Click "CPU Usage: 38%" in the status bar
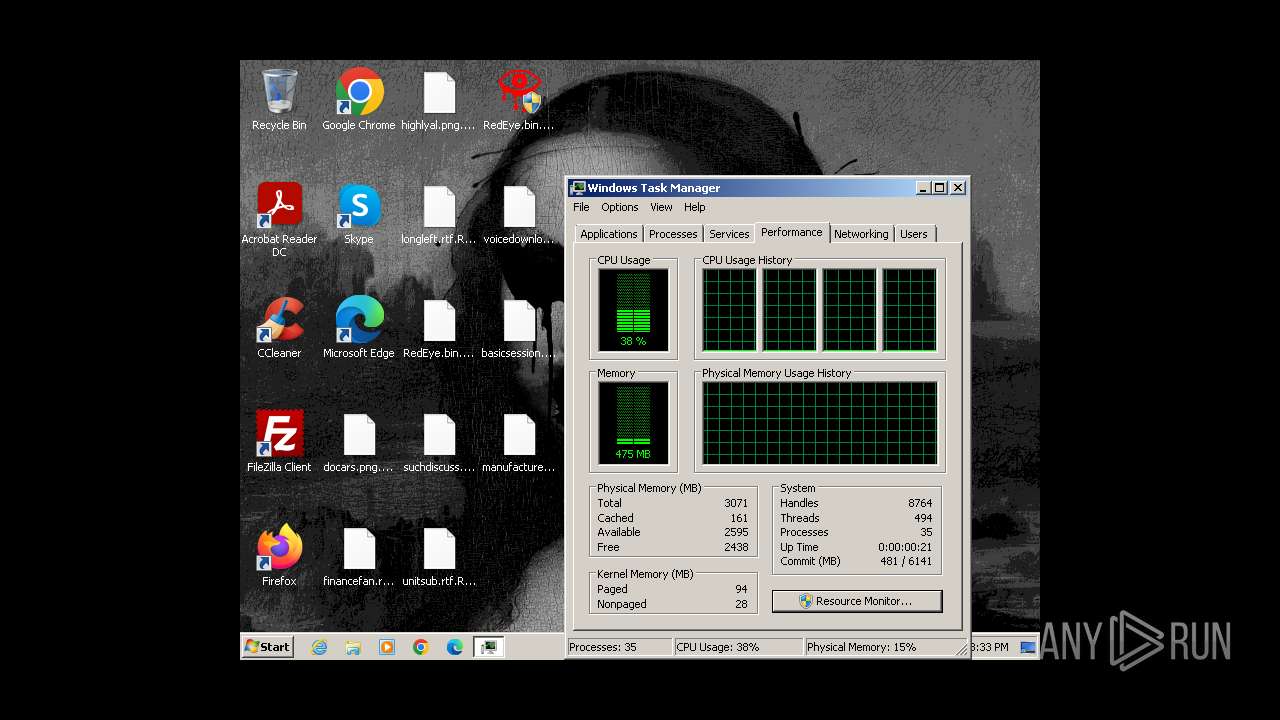This screenshot has width=1280, height=720. point(718,647)
